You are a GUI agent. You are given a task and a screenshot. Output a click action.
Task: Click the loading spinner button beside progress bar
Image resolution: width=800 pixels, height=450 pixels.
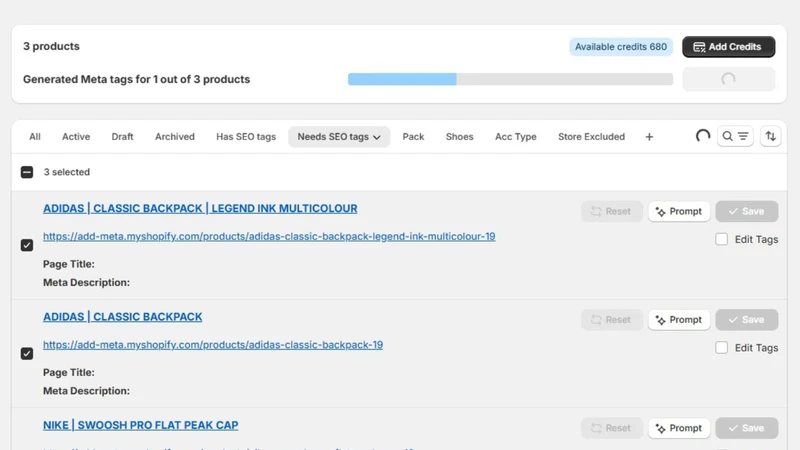[729, 79]
